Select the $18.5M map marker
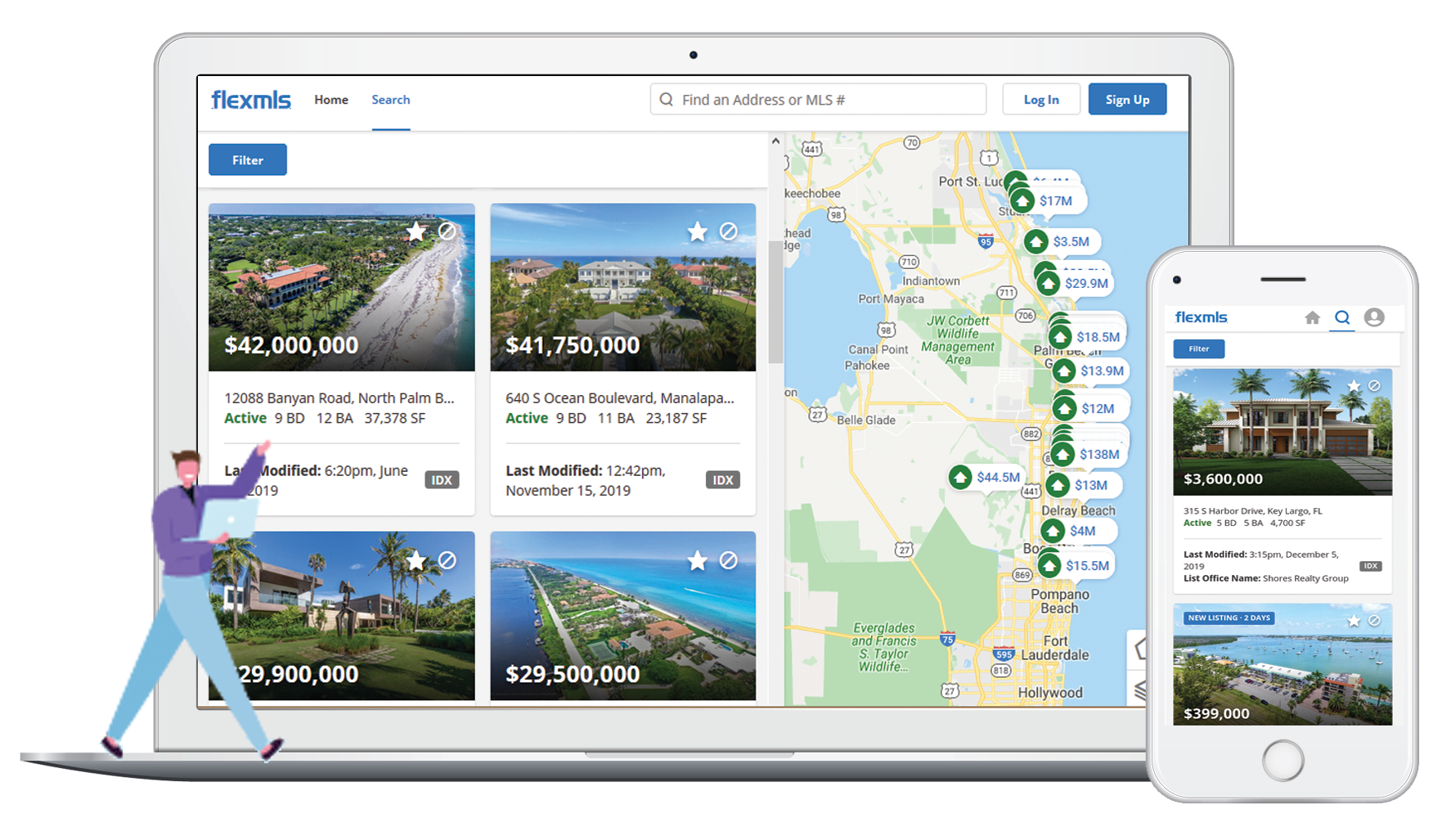Screen dimensions: 1451x840 1086,337
